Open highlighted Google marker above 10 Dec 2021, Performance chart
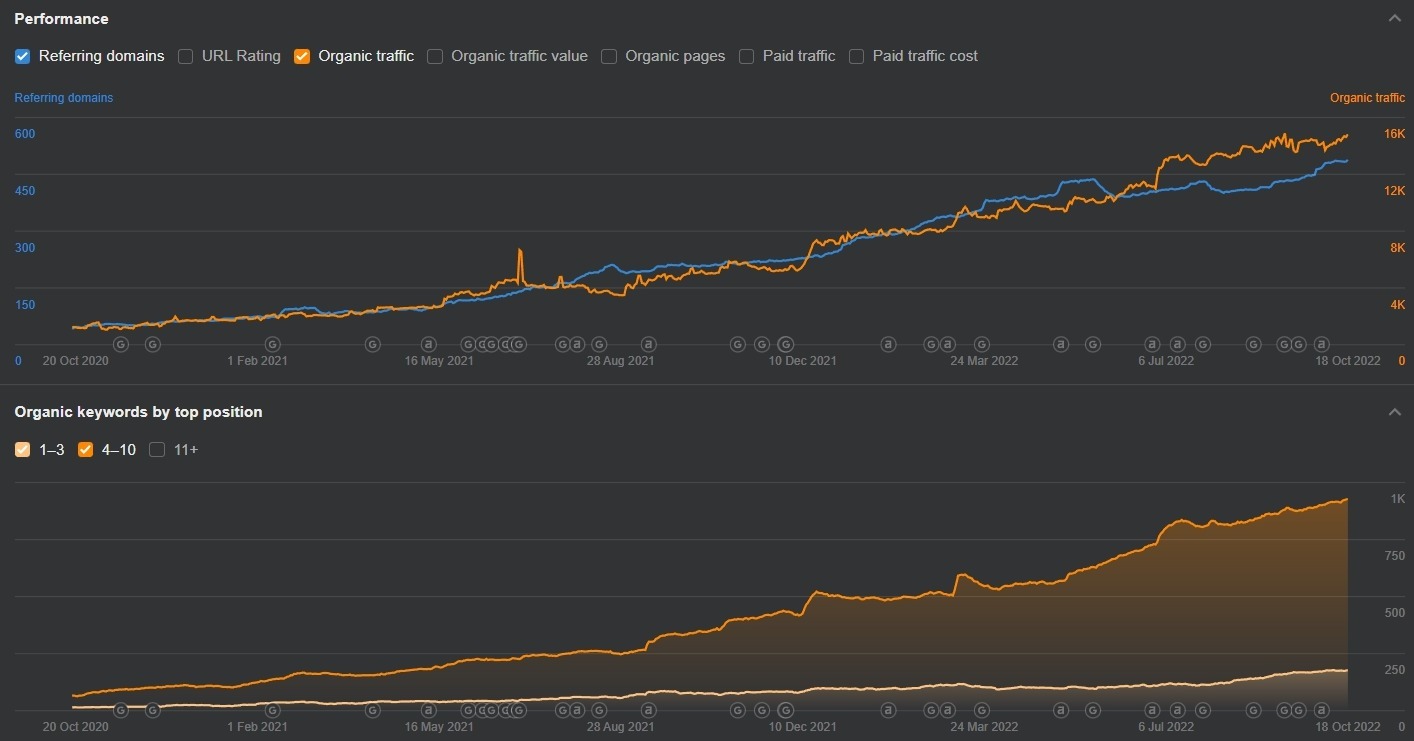The height and width of the screenshot is (741, 1414). (x=786, y=344)
